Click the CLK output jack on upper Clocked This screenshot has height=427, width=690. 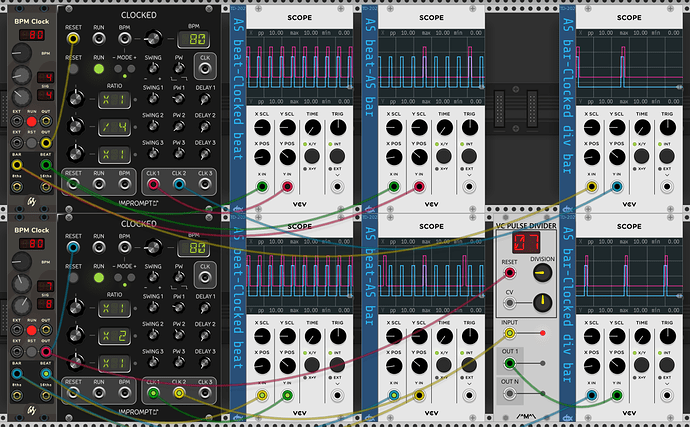tap(205, 69)
